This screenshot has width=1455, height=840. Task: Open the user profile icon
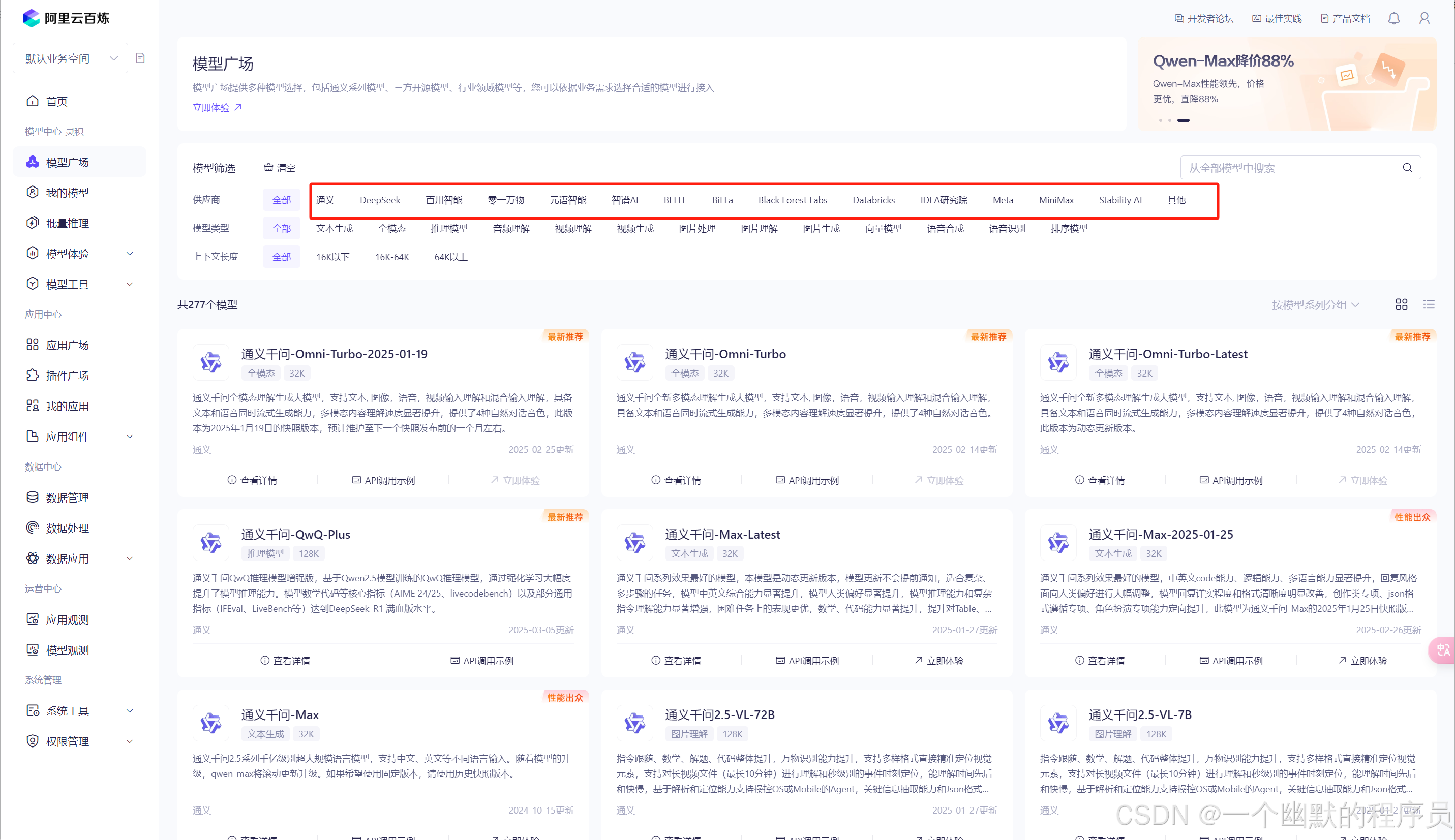coord(1424,18)
